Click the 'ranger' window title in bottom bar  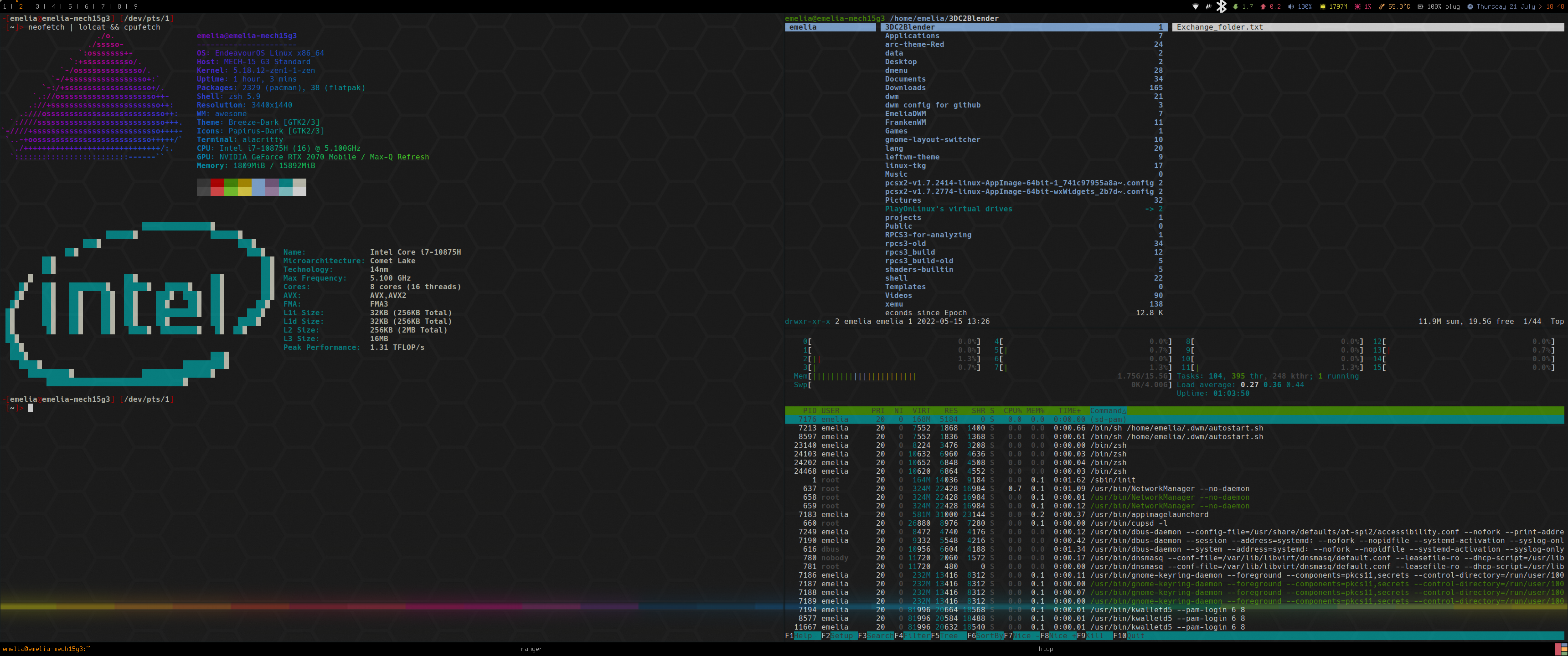pos(531,649)
